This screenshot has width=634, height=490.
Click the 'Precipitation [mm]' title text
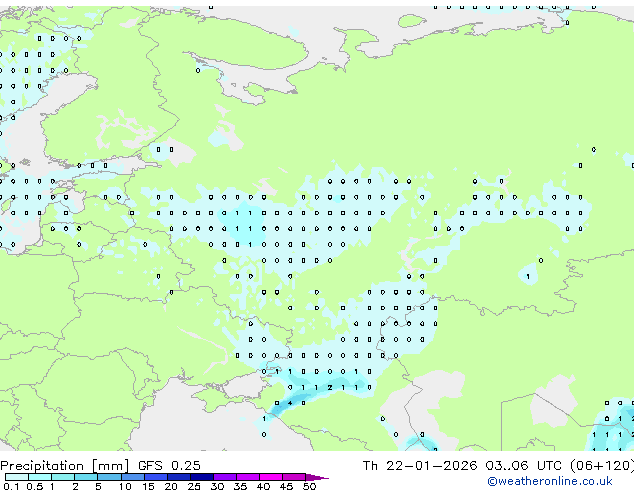[65, 466]
